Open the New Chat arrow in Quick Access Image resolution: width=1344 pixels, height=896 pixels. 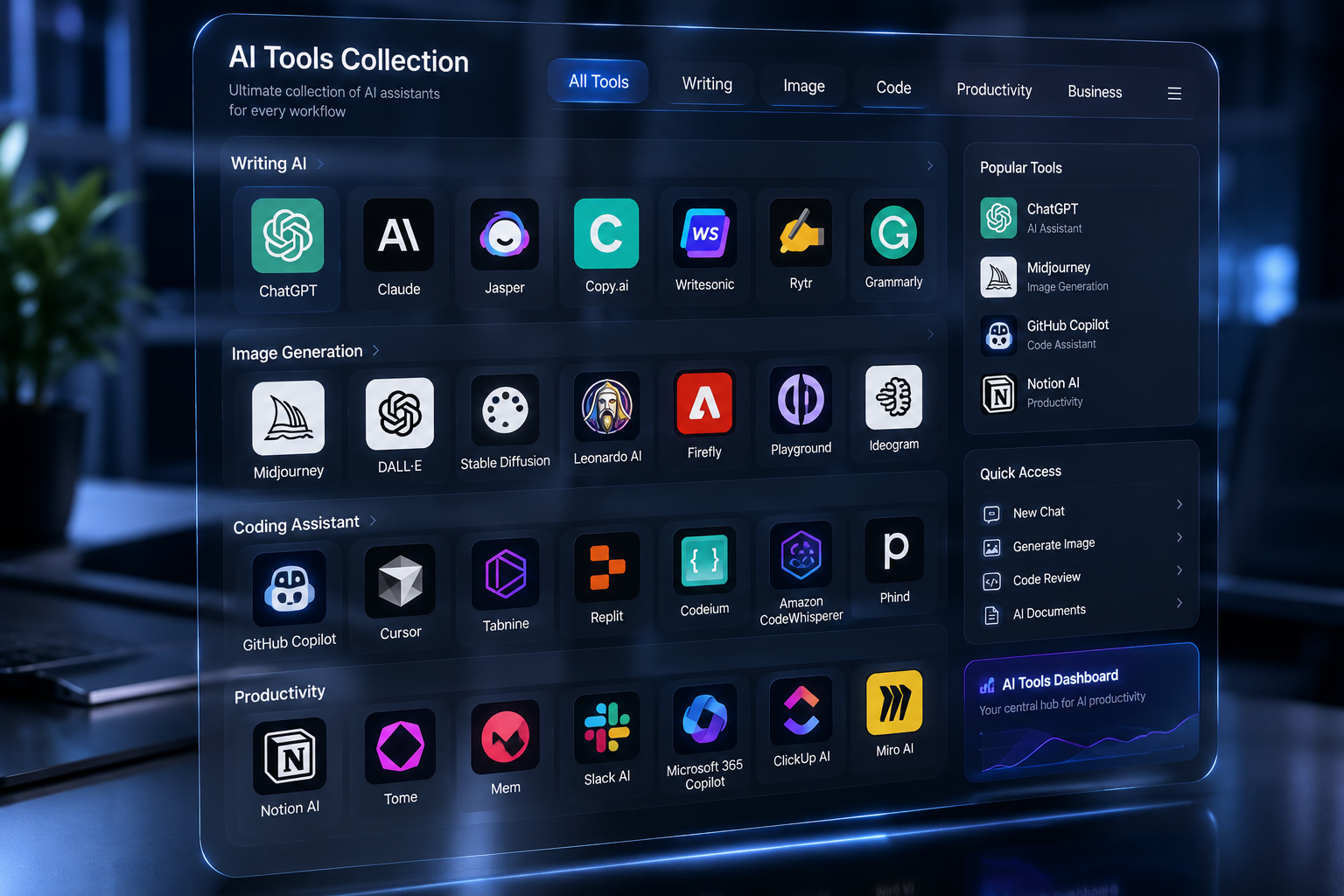(x=1179, y=504)
